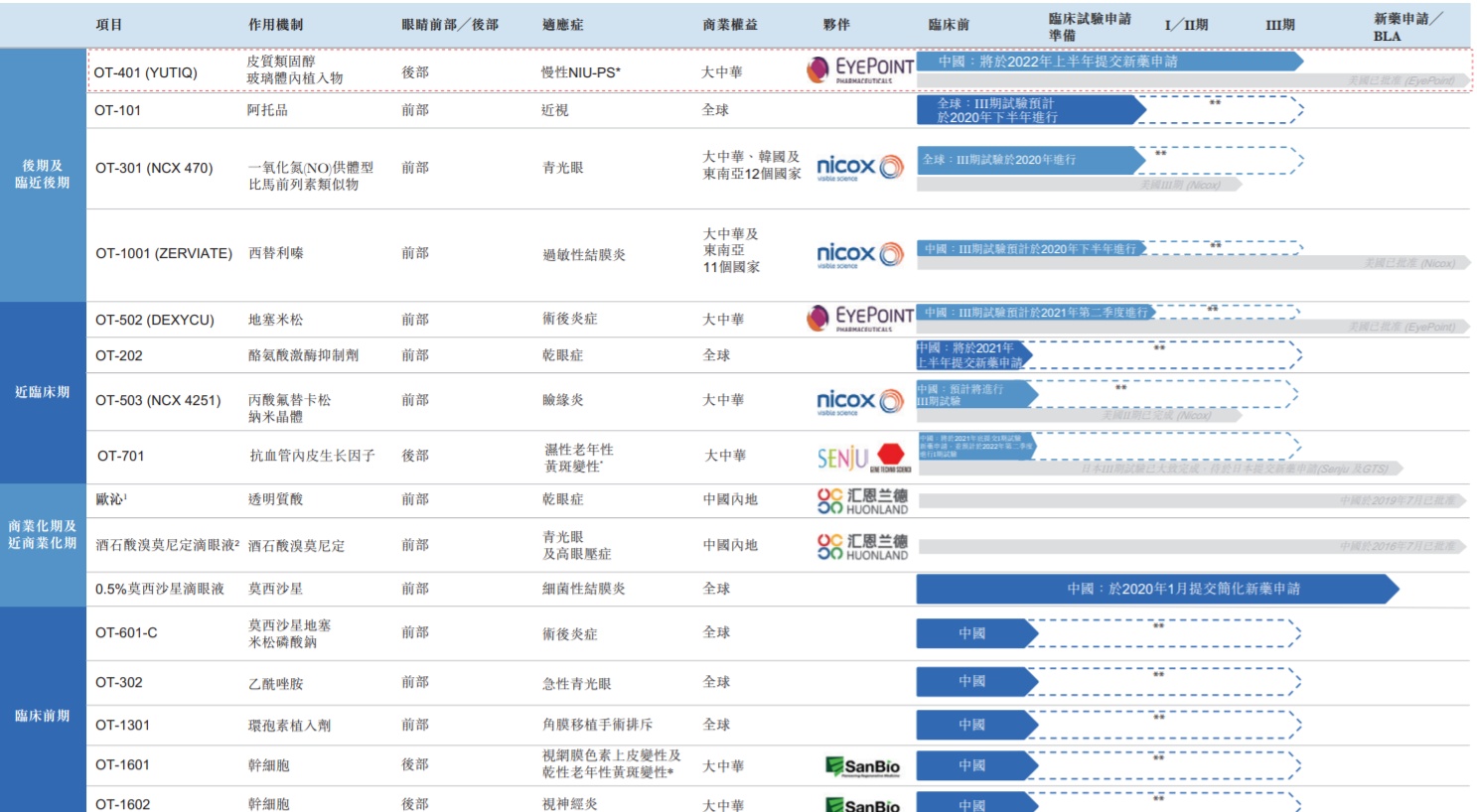
Task: Click the OT-101 project name
Action: (118, 110)
